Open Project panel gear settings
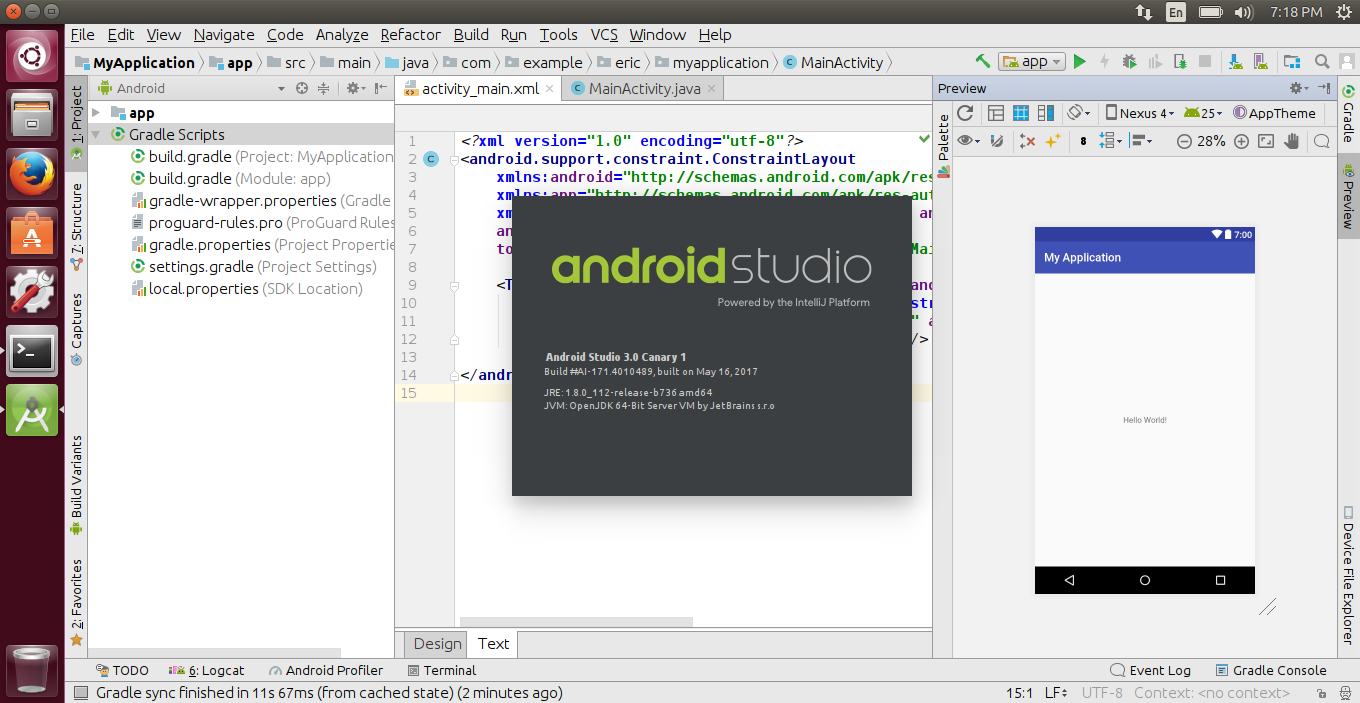This screenshot has width=1360, height=703. click(x=355, y=88)
